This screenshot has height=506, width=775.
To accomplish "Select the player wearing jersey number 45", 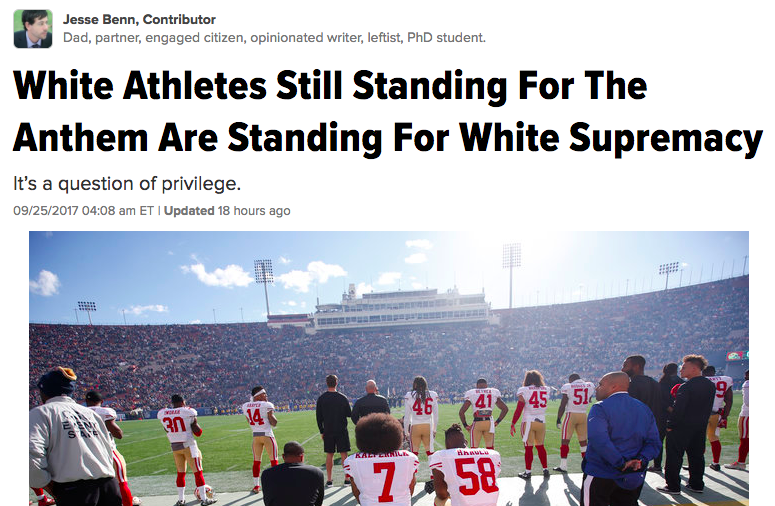I will point(533,424).
